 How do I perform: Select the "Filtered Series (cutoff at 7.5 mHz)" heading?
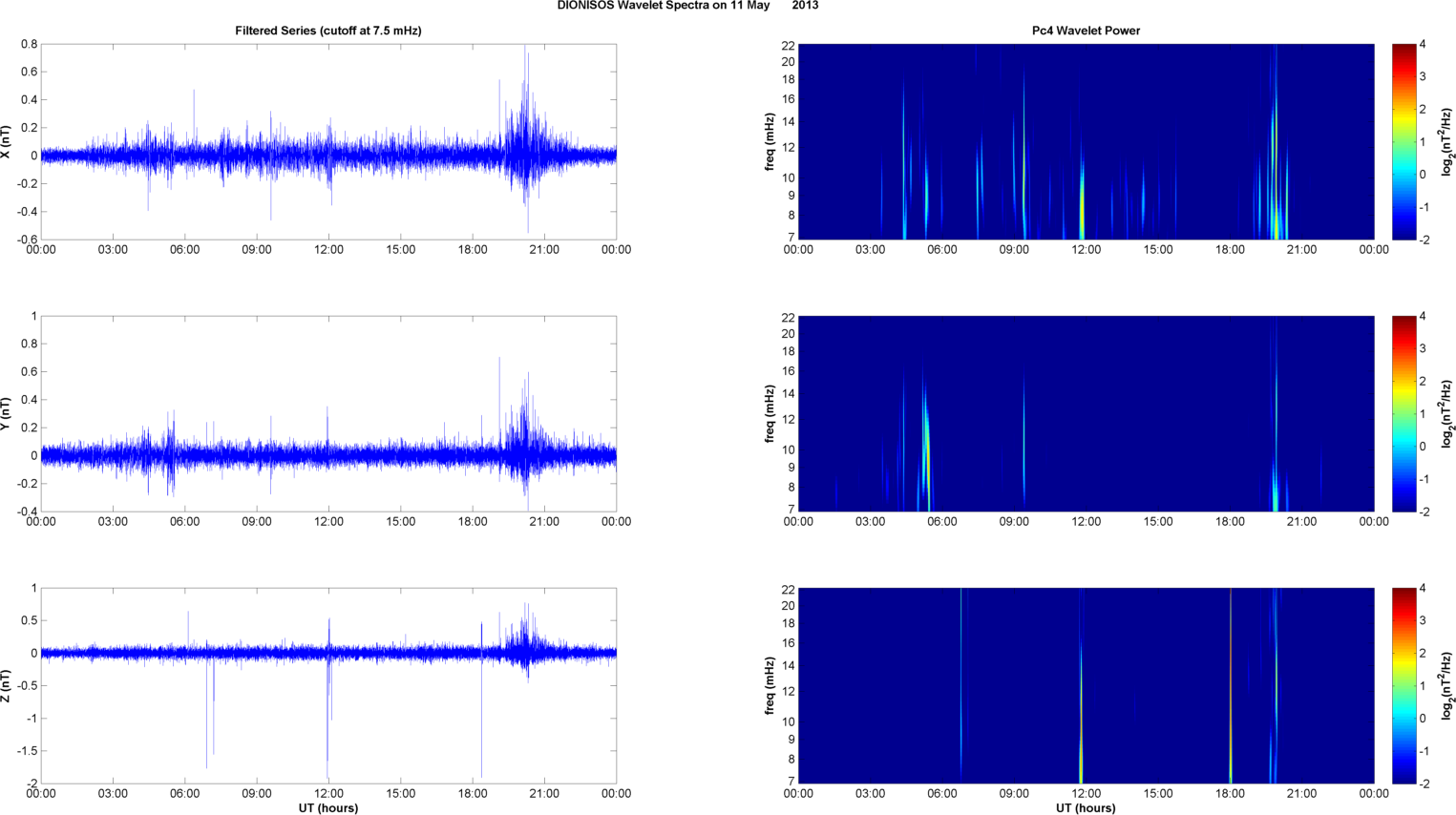(x=328, y=31)
